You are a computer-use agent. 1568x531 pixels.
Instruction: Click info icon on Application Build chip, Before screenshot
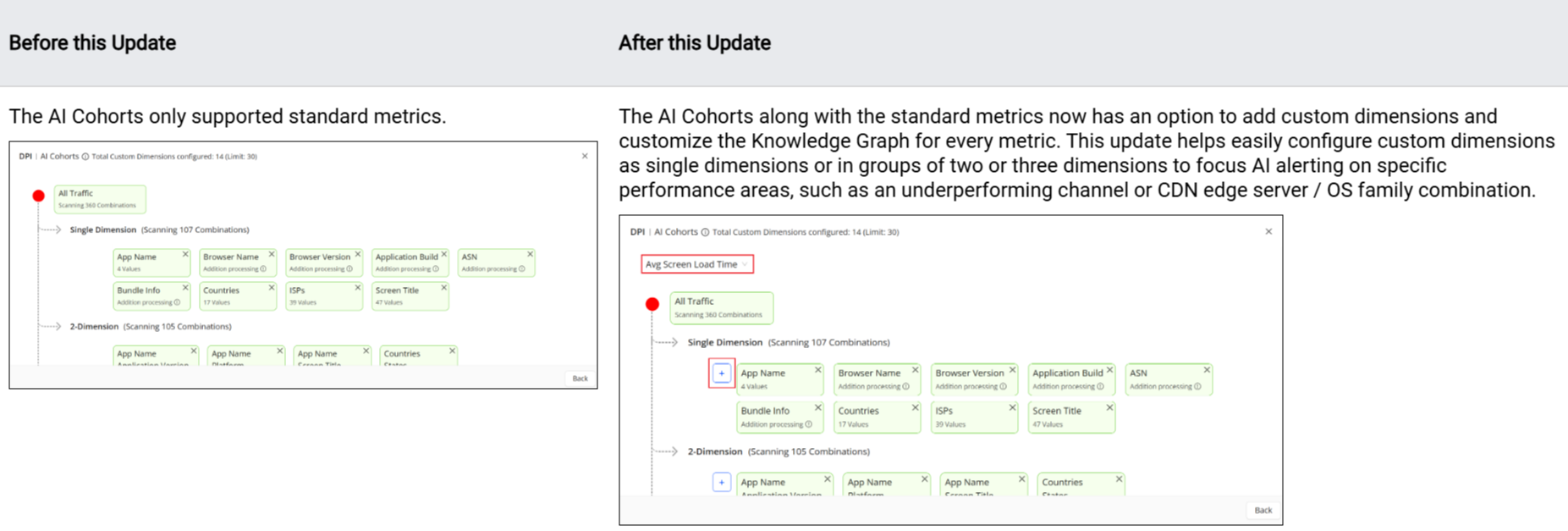[x=436, y=269]
